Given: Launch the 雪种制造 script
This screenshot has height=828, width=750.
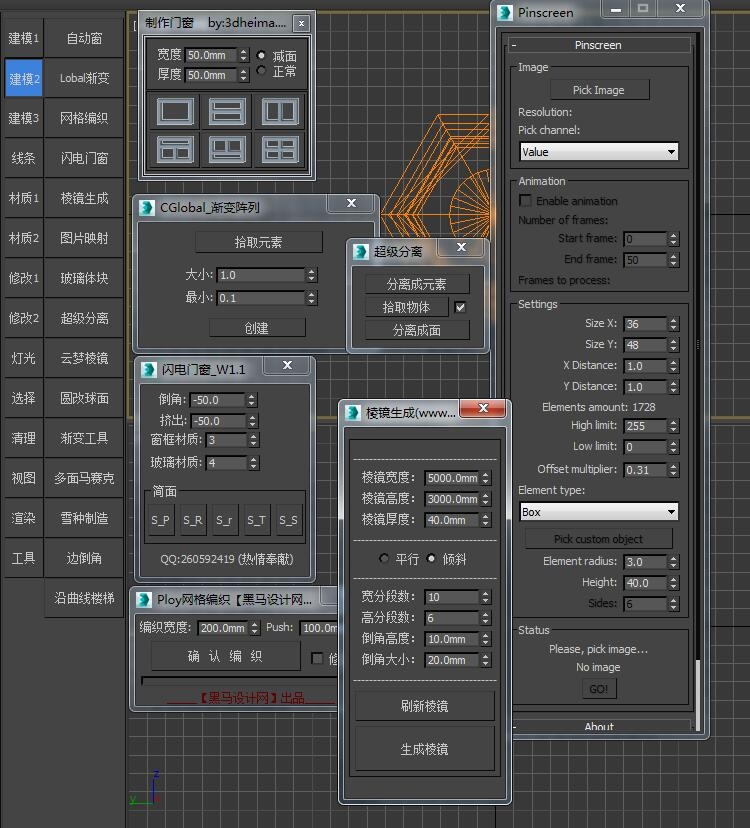Looking at the screenshot, I should (85, 518).
